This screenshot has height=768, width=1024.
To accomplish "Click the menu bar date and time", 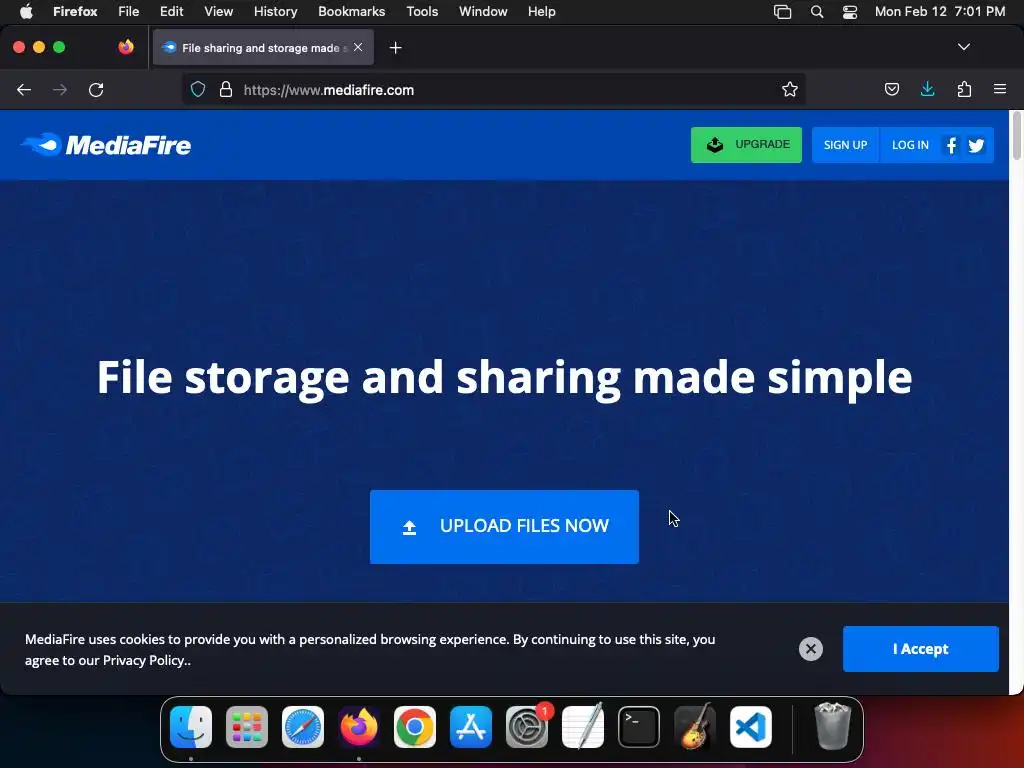I will (940, 11).
